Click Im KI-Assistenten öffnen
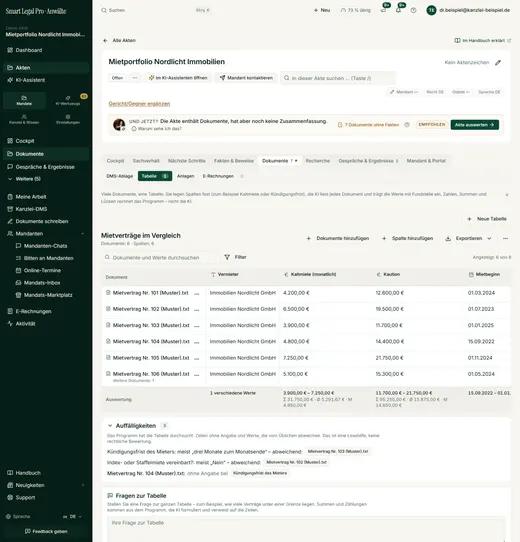 178,78
